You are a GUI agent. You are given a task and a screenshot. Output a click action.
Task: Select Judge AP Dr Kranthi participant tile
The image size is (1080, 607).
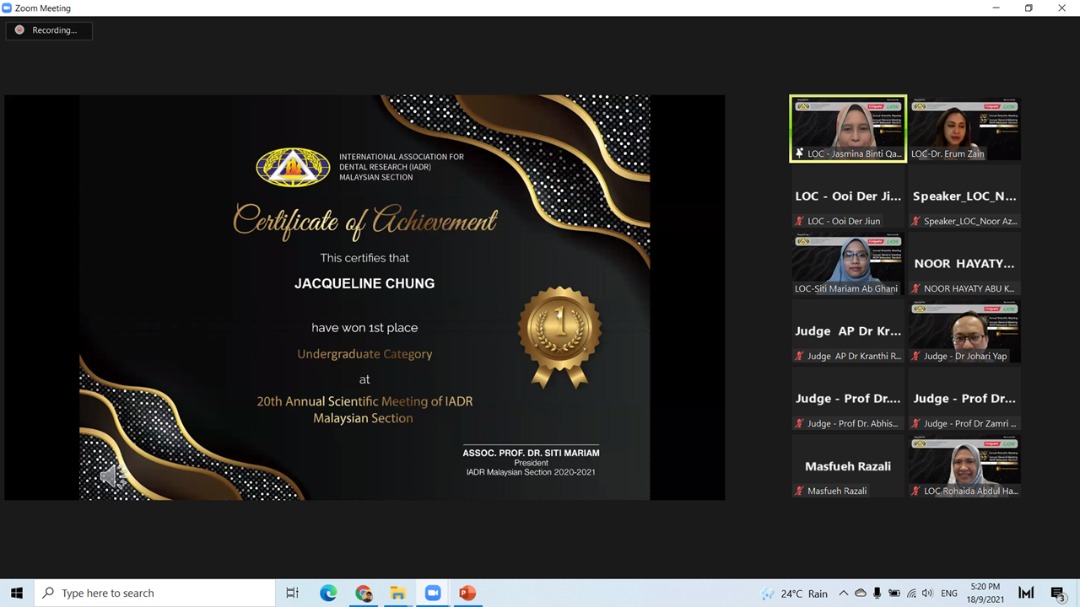click(x=848, y=331)
